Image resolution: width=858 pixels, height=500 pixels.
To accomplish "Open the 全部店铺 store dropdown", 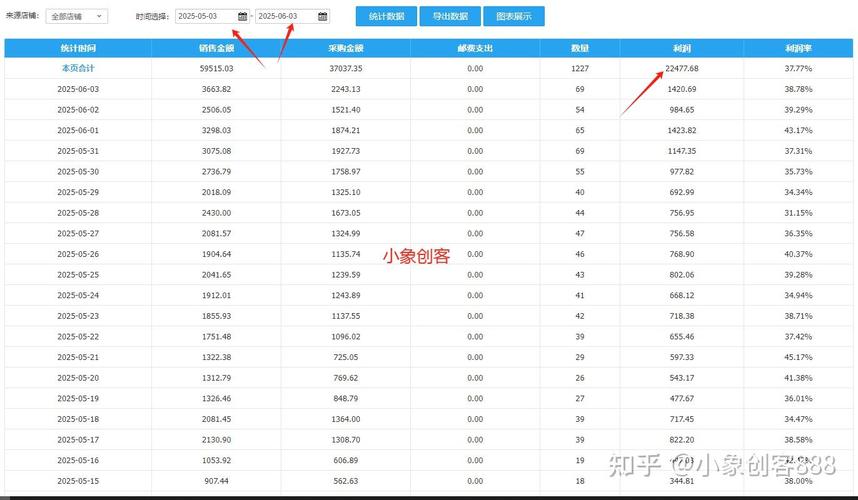I will click(77, 16).
